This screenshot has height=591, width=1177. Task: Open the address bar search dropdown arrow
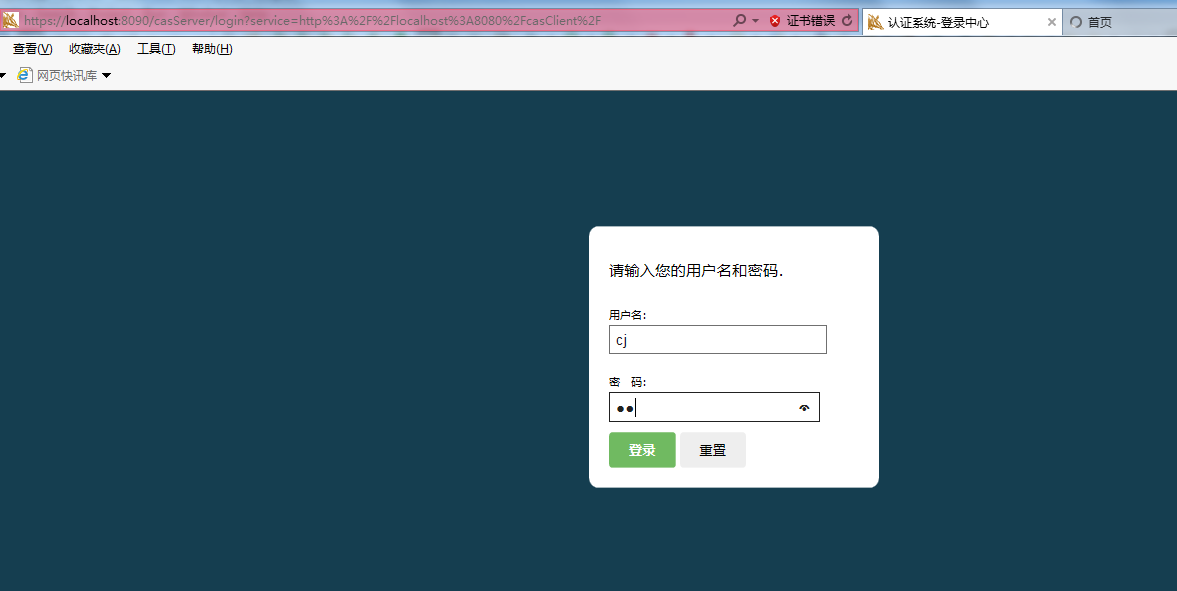[x=755, y=21]
